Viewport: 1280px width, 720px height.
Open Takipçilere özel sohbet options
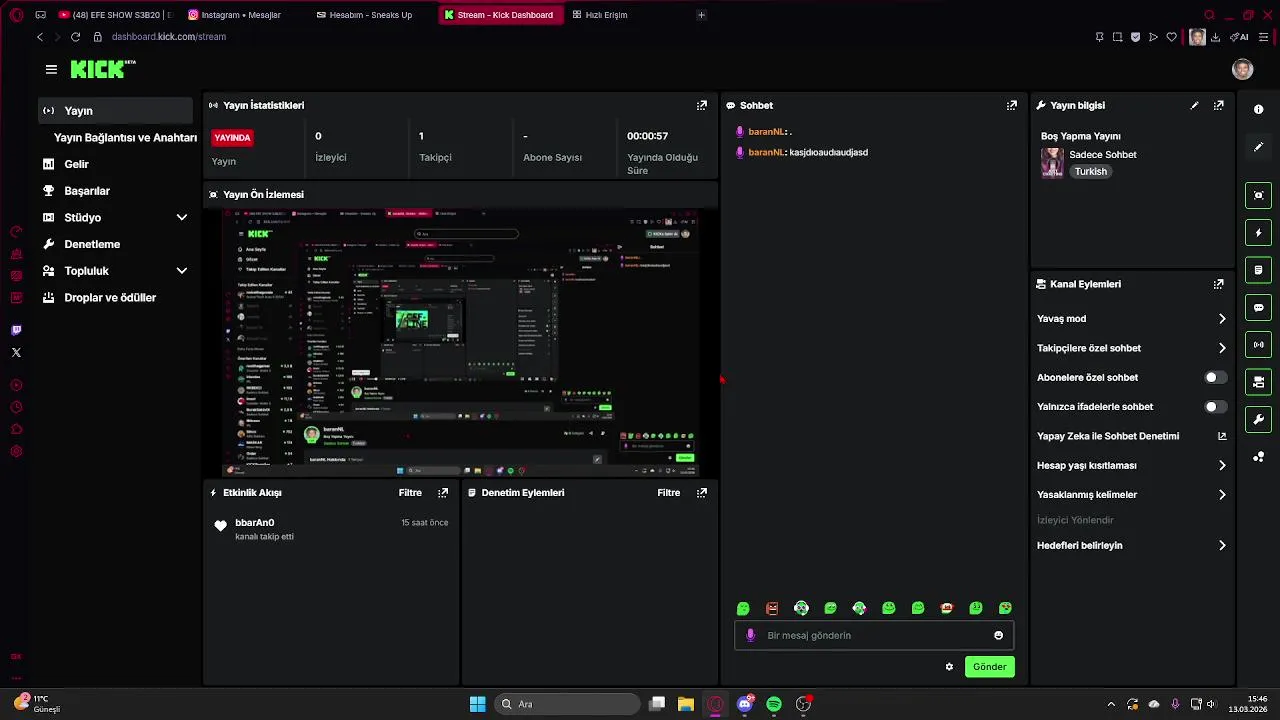[1131, 348]
